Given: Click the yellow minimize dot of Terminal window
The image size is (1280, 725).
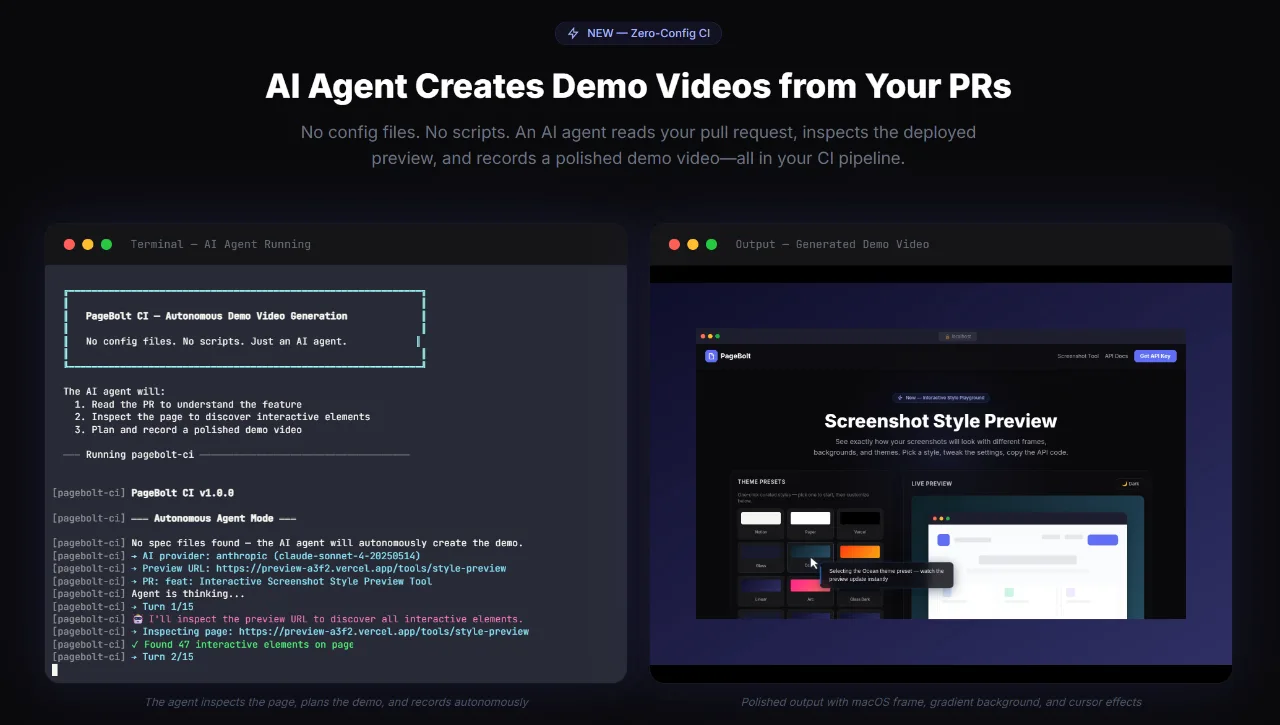Looking at the screenshot, I should coord(88,244).
